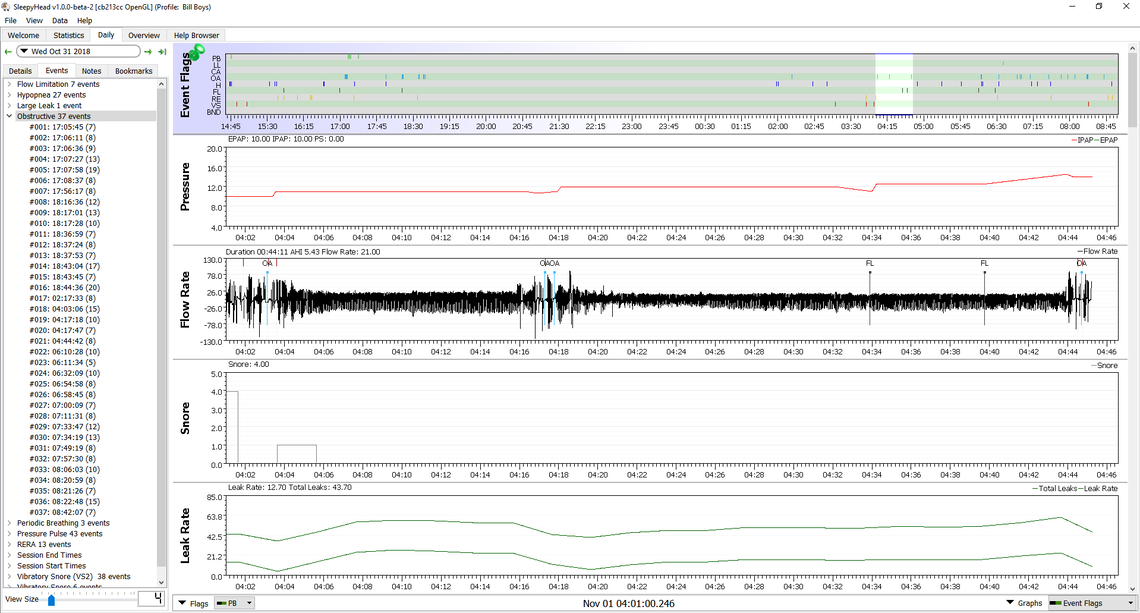Screen dimensions: 1140x613
Task: Open the Data menu
Action: [x=60, y=20]
